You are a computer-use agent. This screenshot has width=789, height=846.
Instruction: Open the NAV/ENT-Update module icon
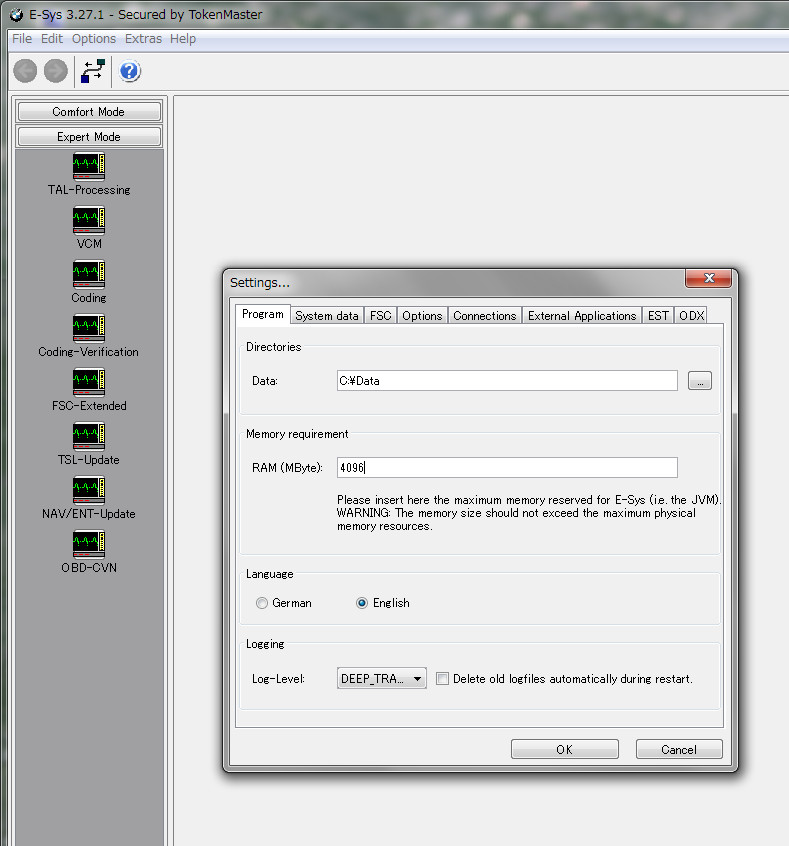point(89,490)
